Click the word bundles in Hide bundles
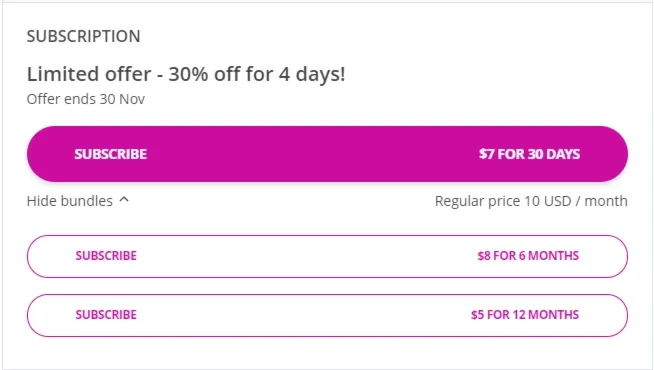 (87, 201)
